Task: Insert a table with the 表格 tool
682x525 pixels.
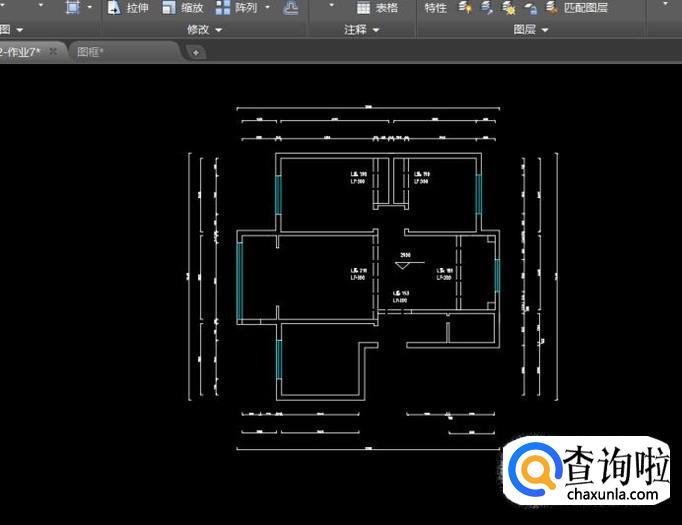Action: point(377,8)
